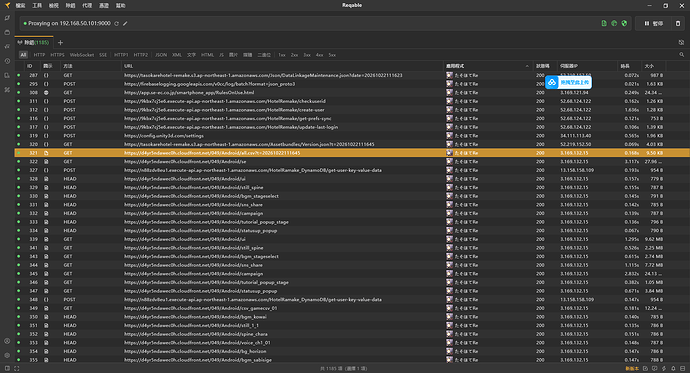Screen dimensions: 690x373
Task: Sort the list by the ID column header
Action: pyautogui.click(x=29, y=66)
